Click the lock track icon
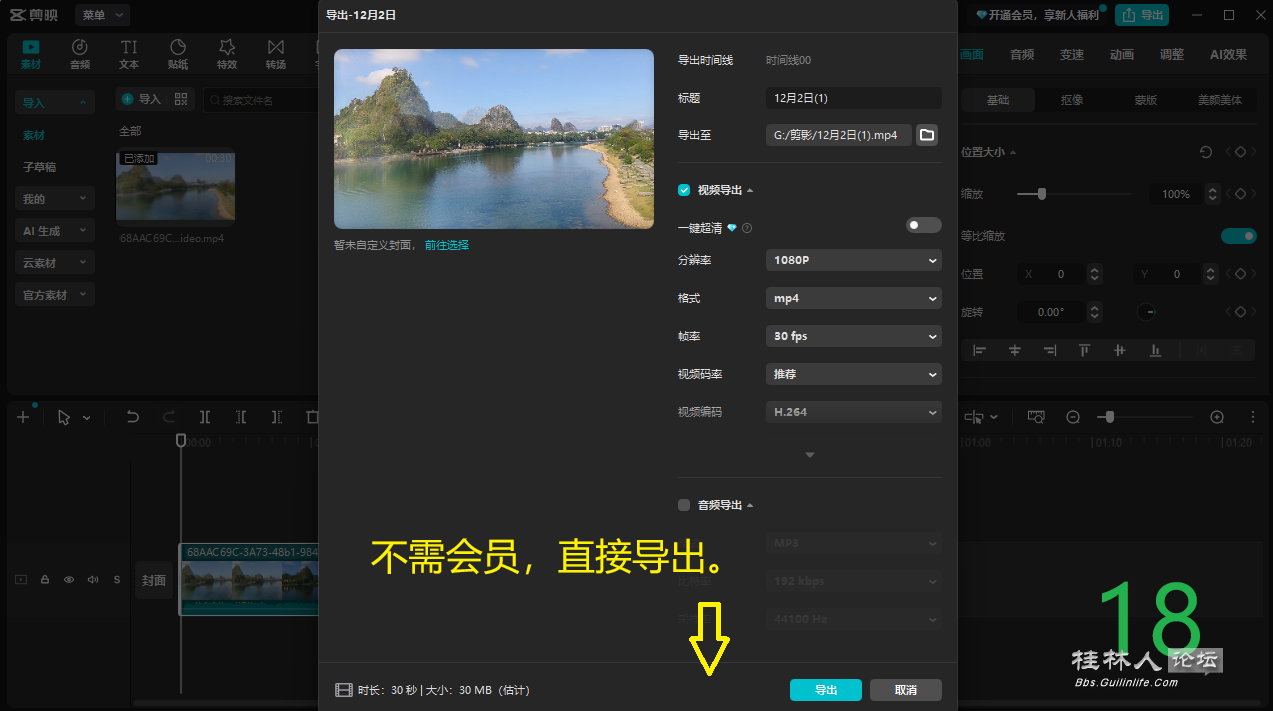The width and height of the screenshot is (1273, 711). click(x=45, y=579)
